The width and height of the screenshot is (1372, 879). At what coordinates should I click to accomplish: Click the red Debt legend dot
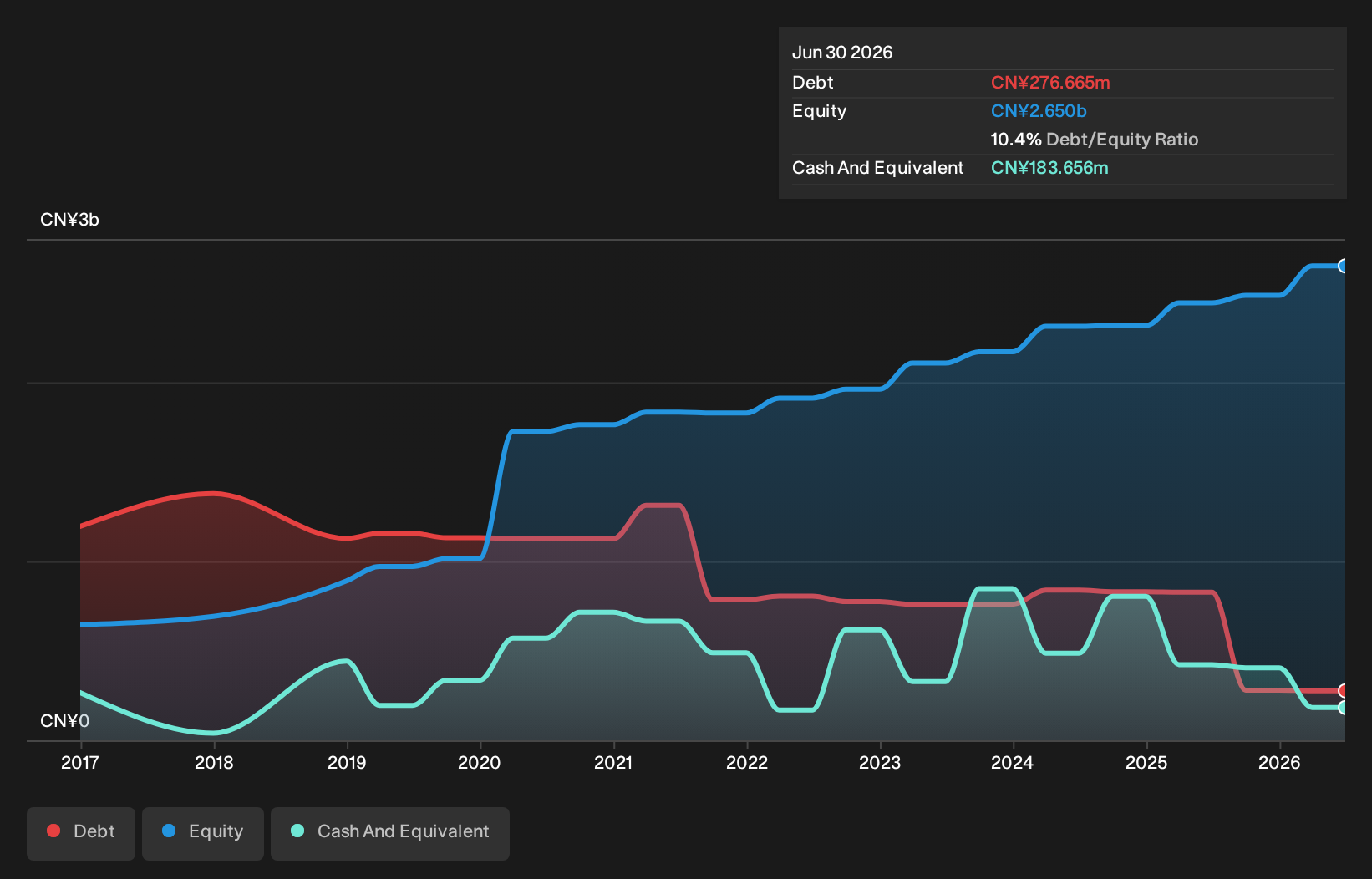(53, 831)
